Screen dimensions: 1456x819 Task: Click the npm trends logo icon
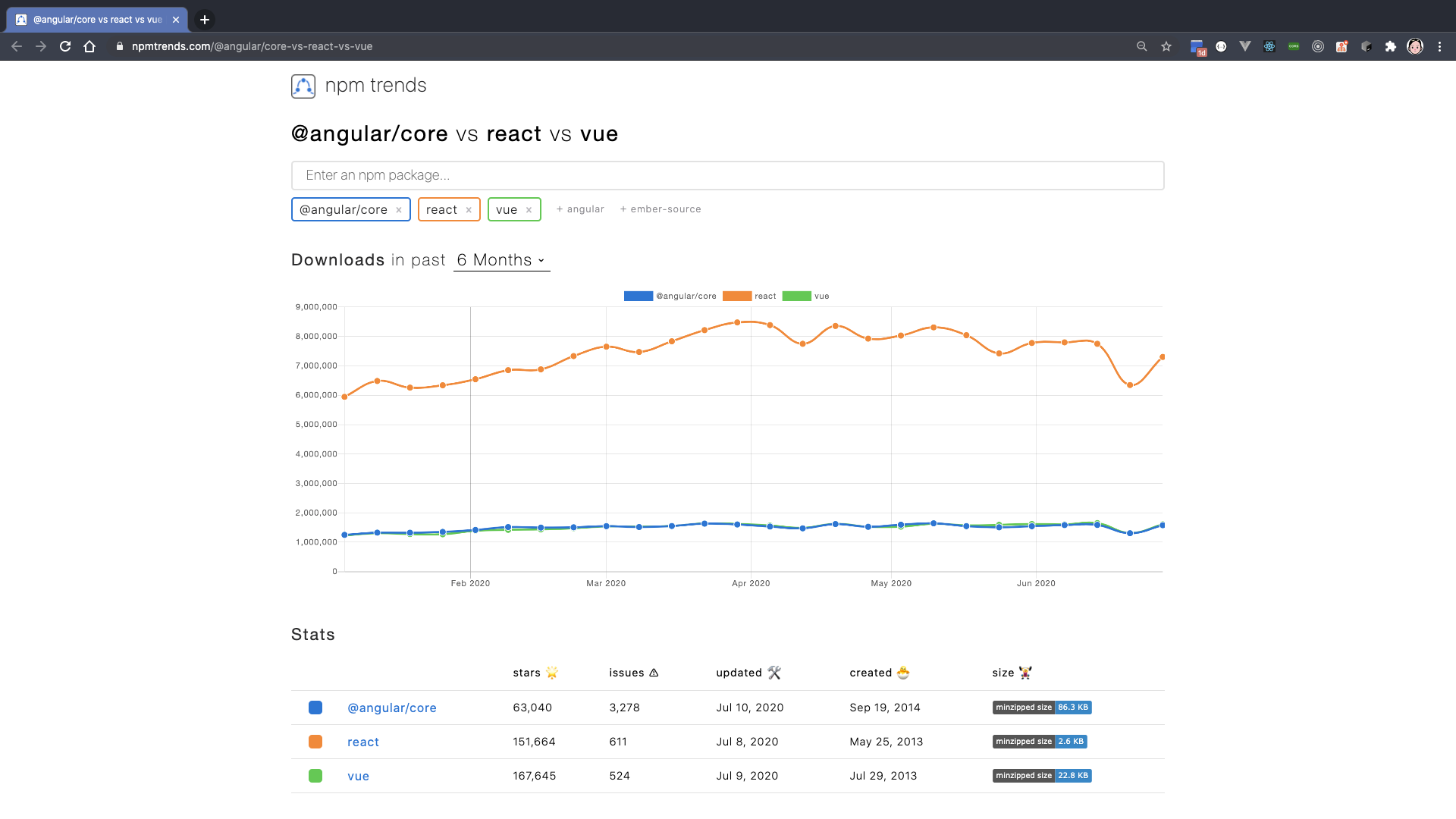pos(303,86)
